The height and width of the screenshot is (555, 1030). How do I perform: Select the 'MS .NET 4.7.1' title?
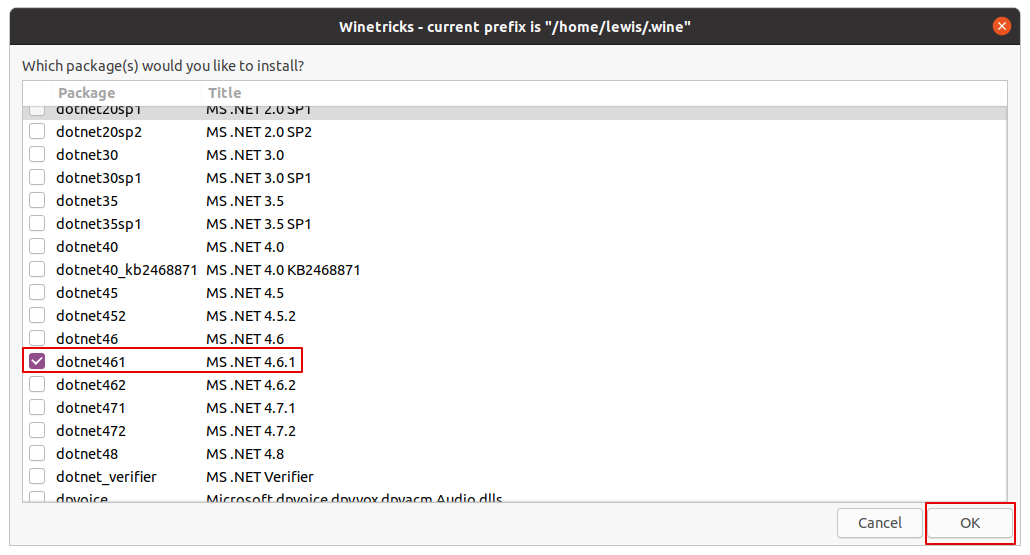pos(251,408)
